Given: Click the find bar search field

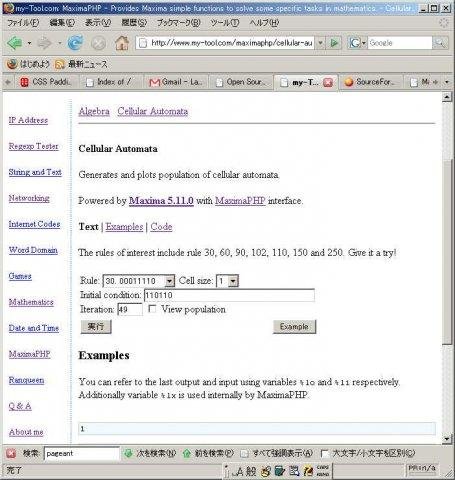Looking at the screenshot, I should pos(81,453).
